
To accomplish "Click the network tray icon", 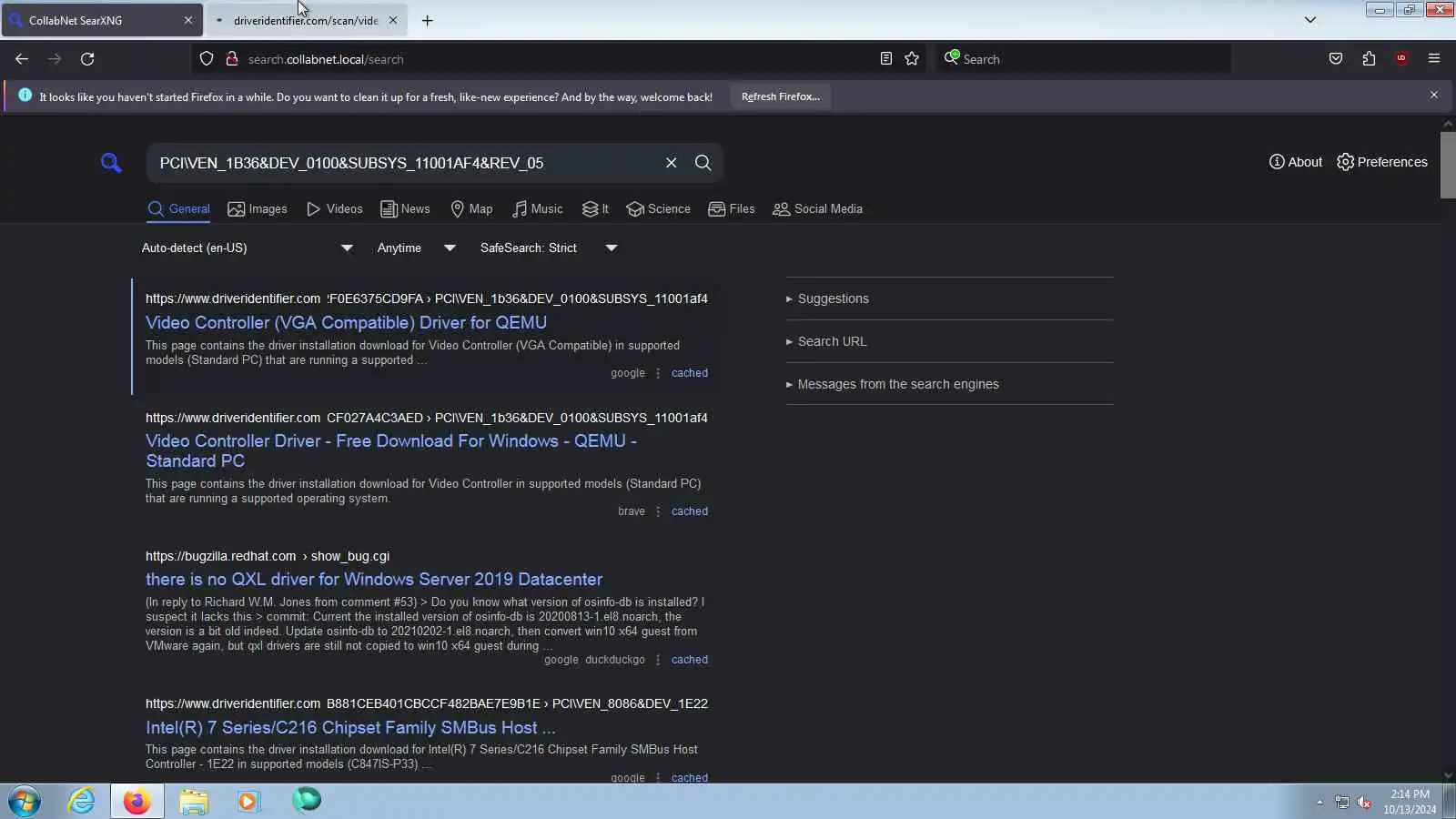I will pyautogui.click(x=1342, y=802).
